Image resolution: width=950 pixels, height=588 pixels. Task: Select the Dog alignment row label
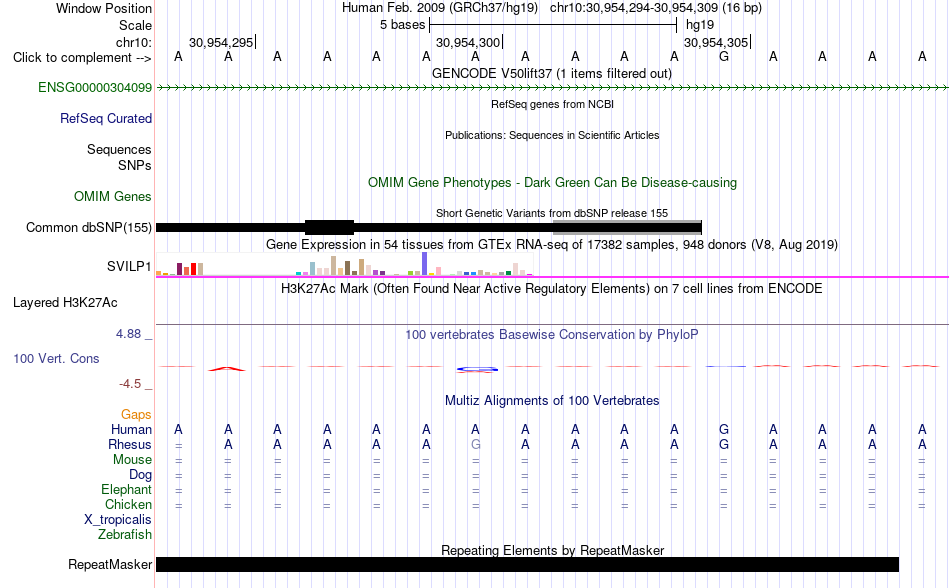point(141,475)
